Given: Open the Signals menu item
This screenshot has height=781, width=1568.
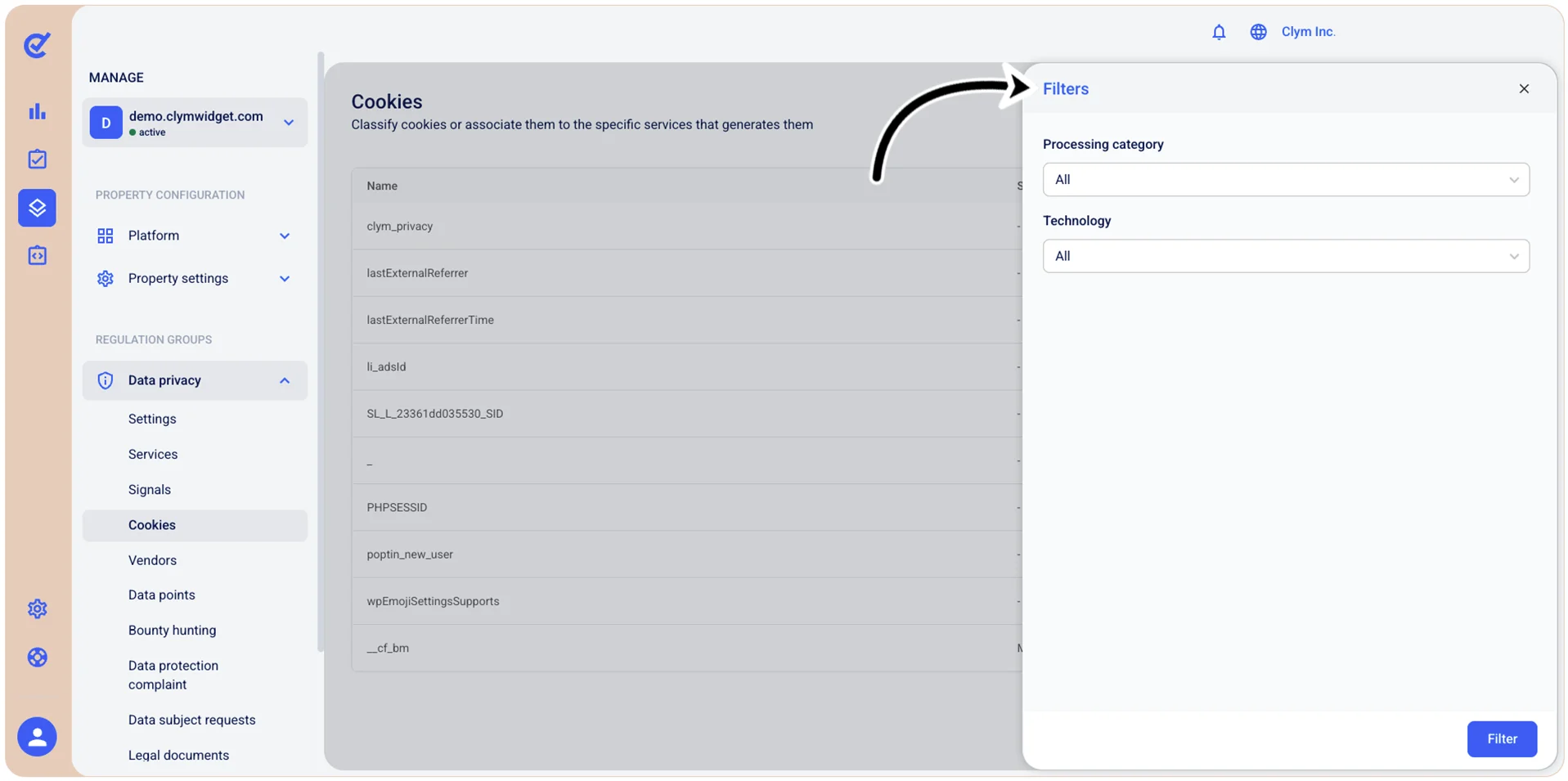Looking at the screenshot, I should click(150, 489).
